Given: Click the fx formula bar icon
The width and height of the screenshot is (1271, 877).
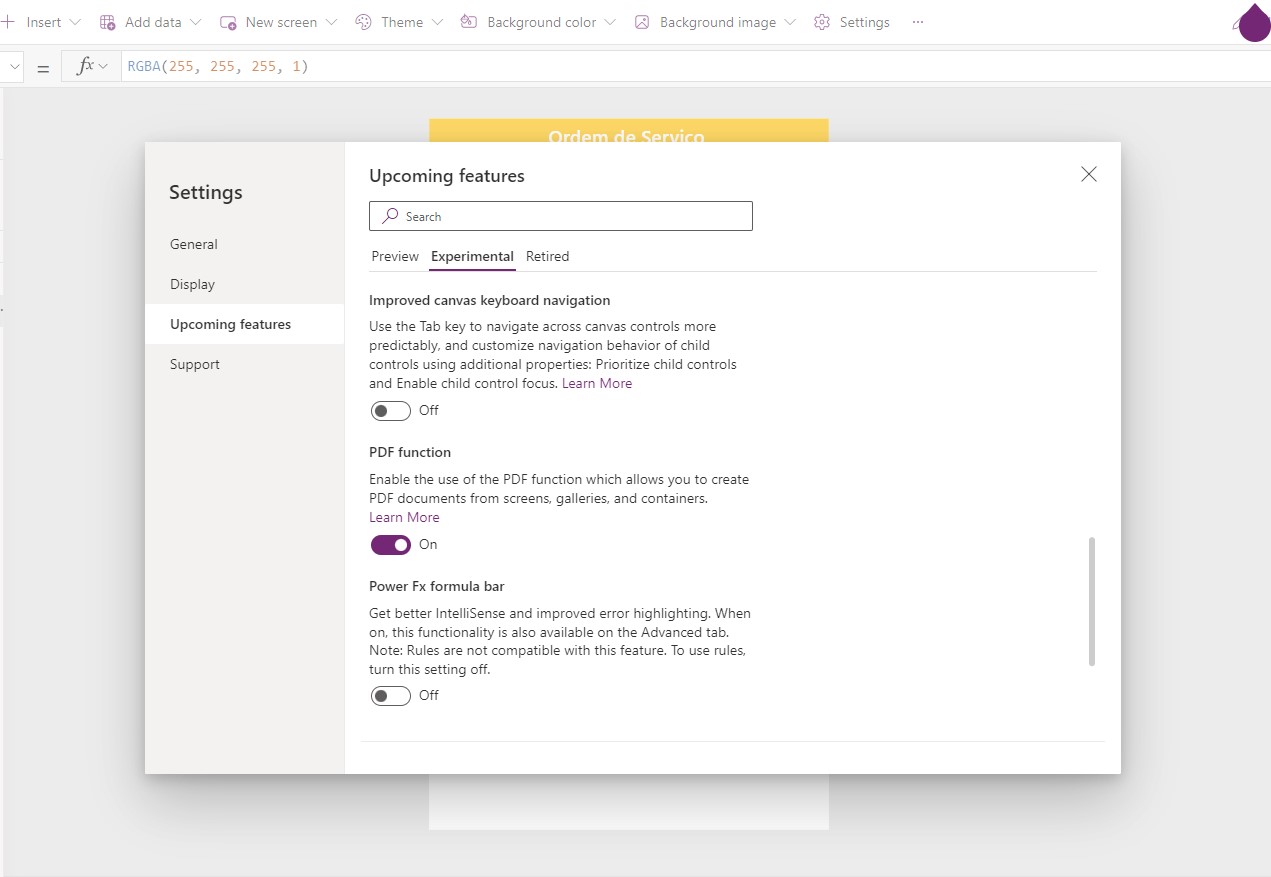Looking at the screenshot, I should 85,65.
